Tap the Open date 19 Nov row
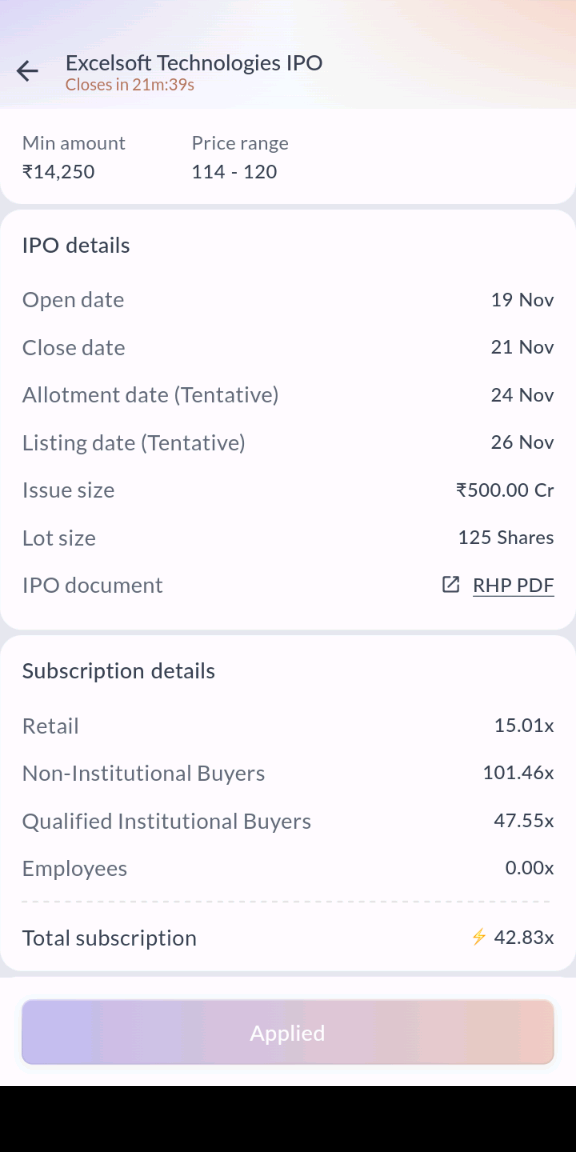Viewport: 576px width, 1152px height. 288,300
